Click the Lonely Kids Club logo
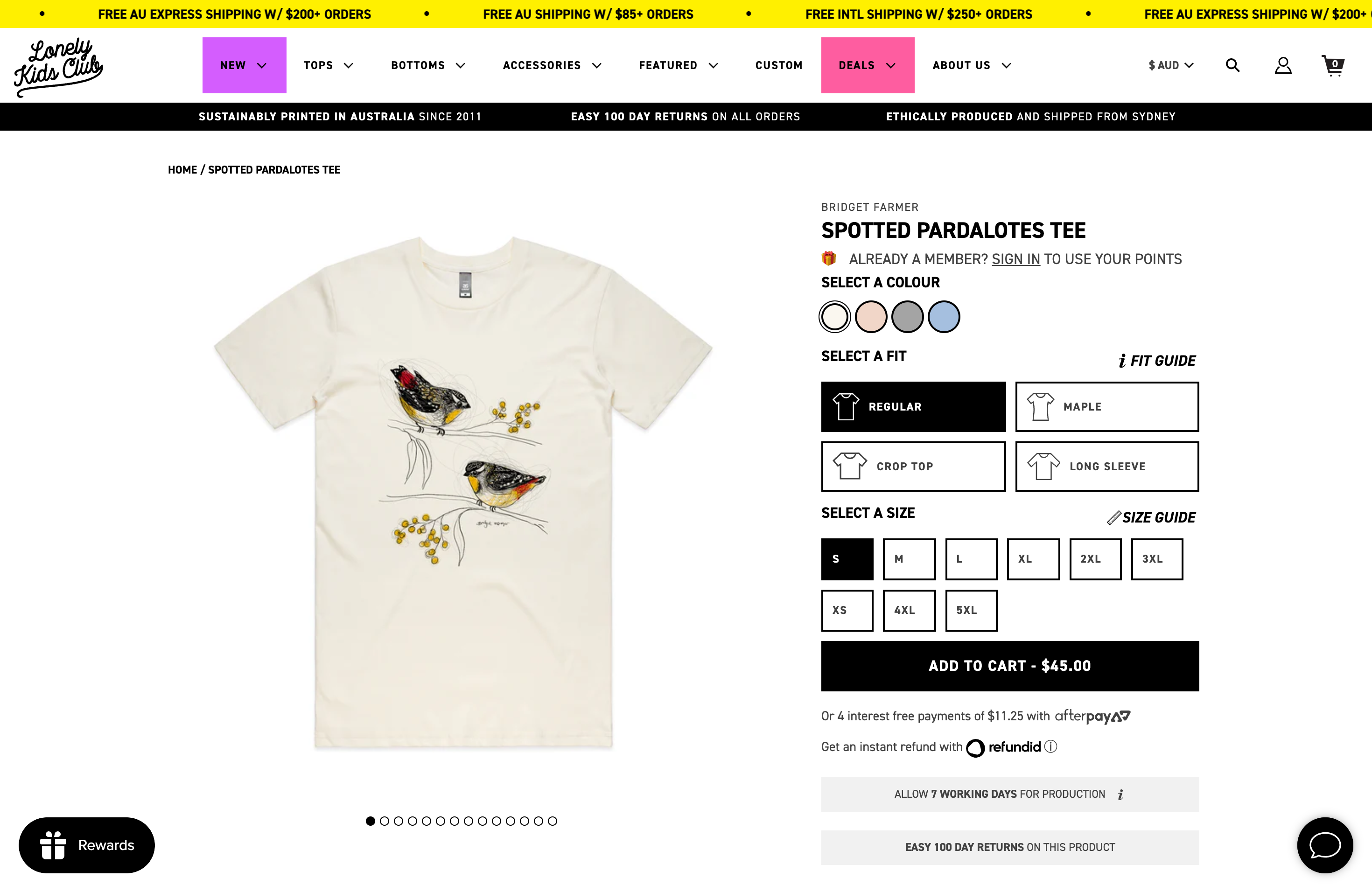Viewport: 1372px width, 892px height. (x=58, y=67)
